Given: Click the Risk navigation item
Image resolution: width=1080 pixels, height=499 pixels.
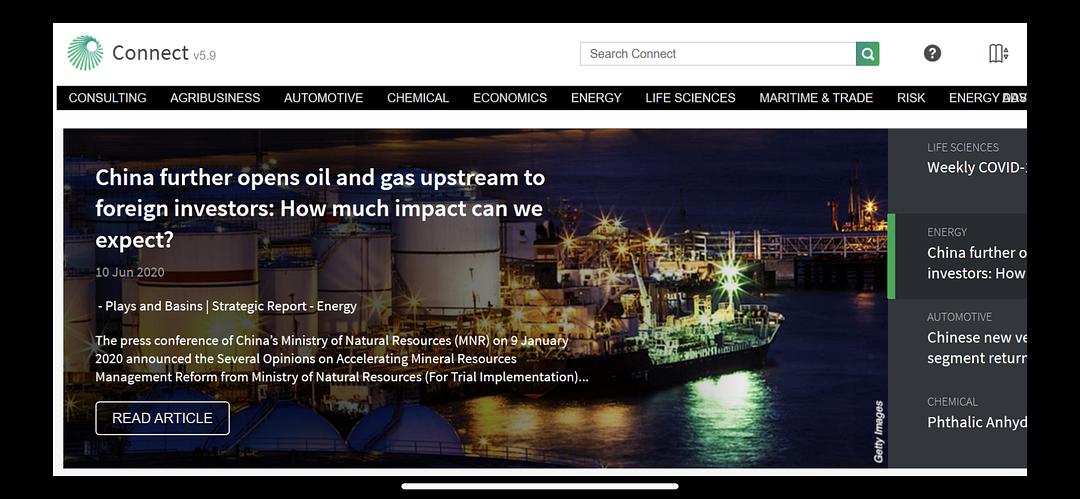Looking at the screenshot, I should click(x=911, y=98).
